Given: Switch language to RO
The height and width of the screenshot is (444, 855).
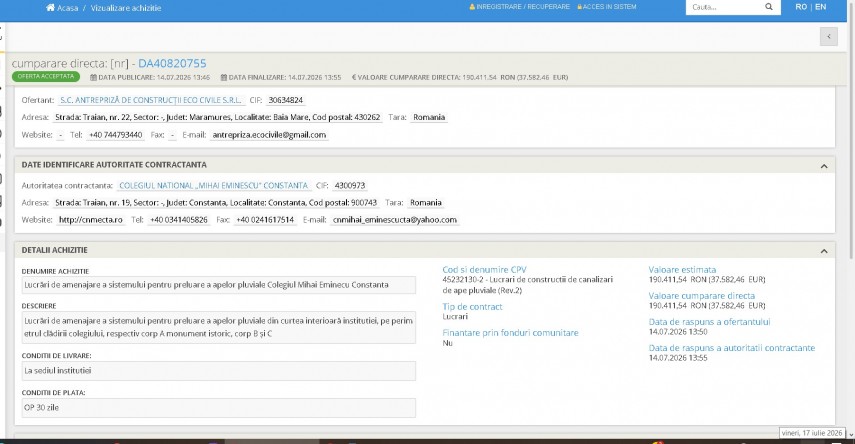Looking at the screenshot, I should (801, 7).
